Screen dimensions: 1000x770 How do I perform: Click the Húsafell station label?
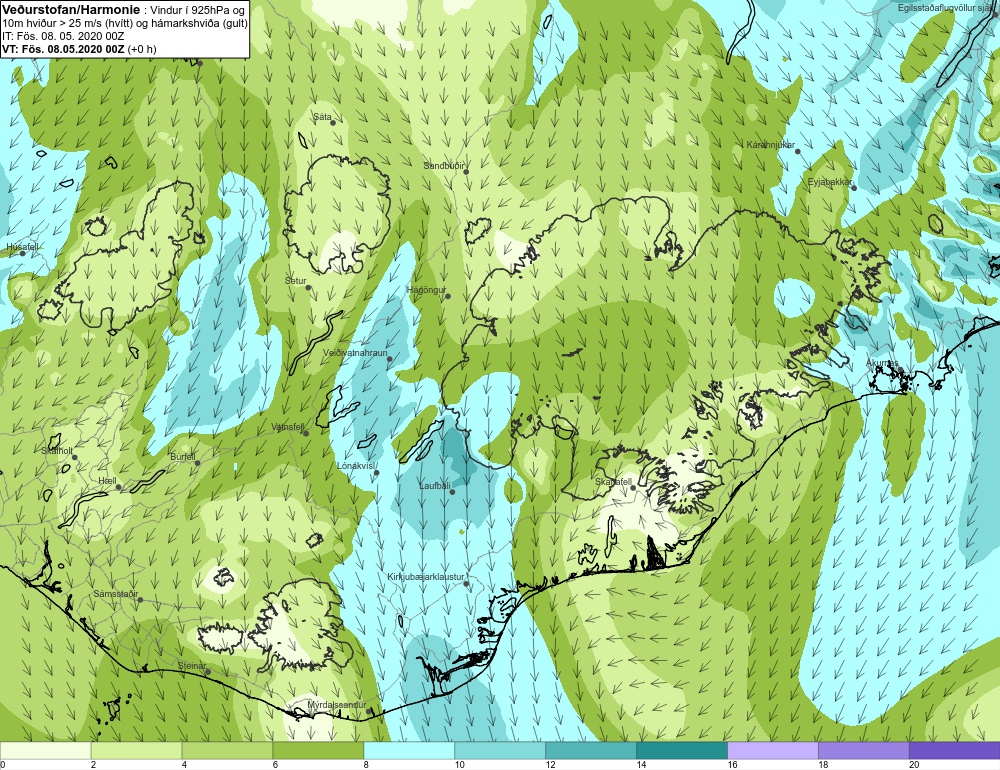click(22, 246)
